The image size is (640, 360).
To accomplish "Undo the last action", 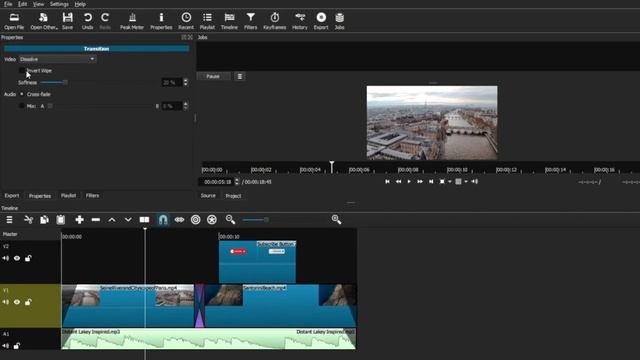I will (87, 21).
